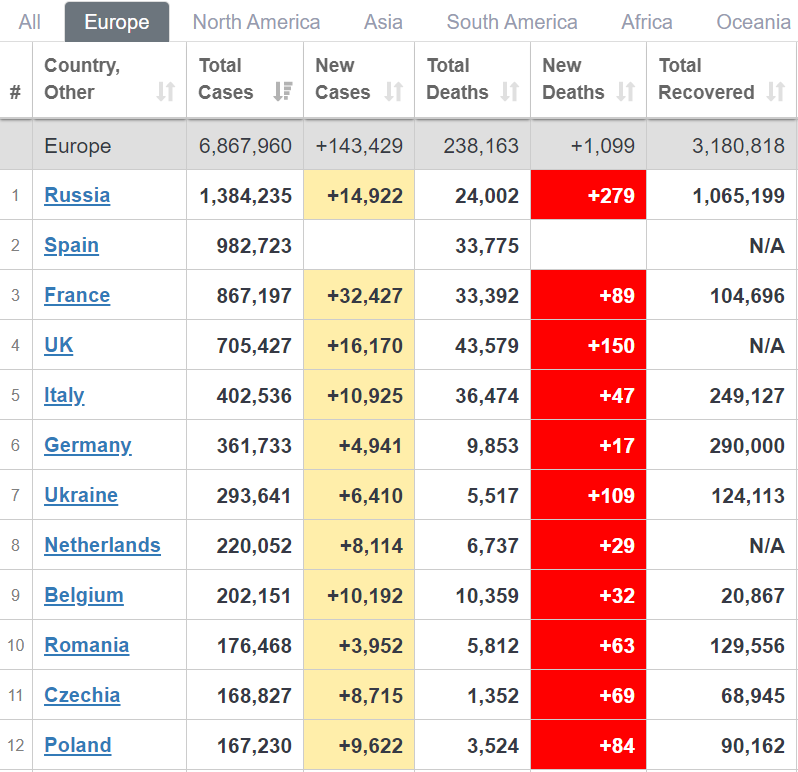Sort table by New Cases icon
This screenshot has height=772, width=798.
[x=394, y=93]
